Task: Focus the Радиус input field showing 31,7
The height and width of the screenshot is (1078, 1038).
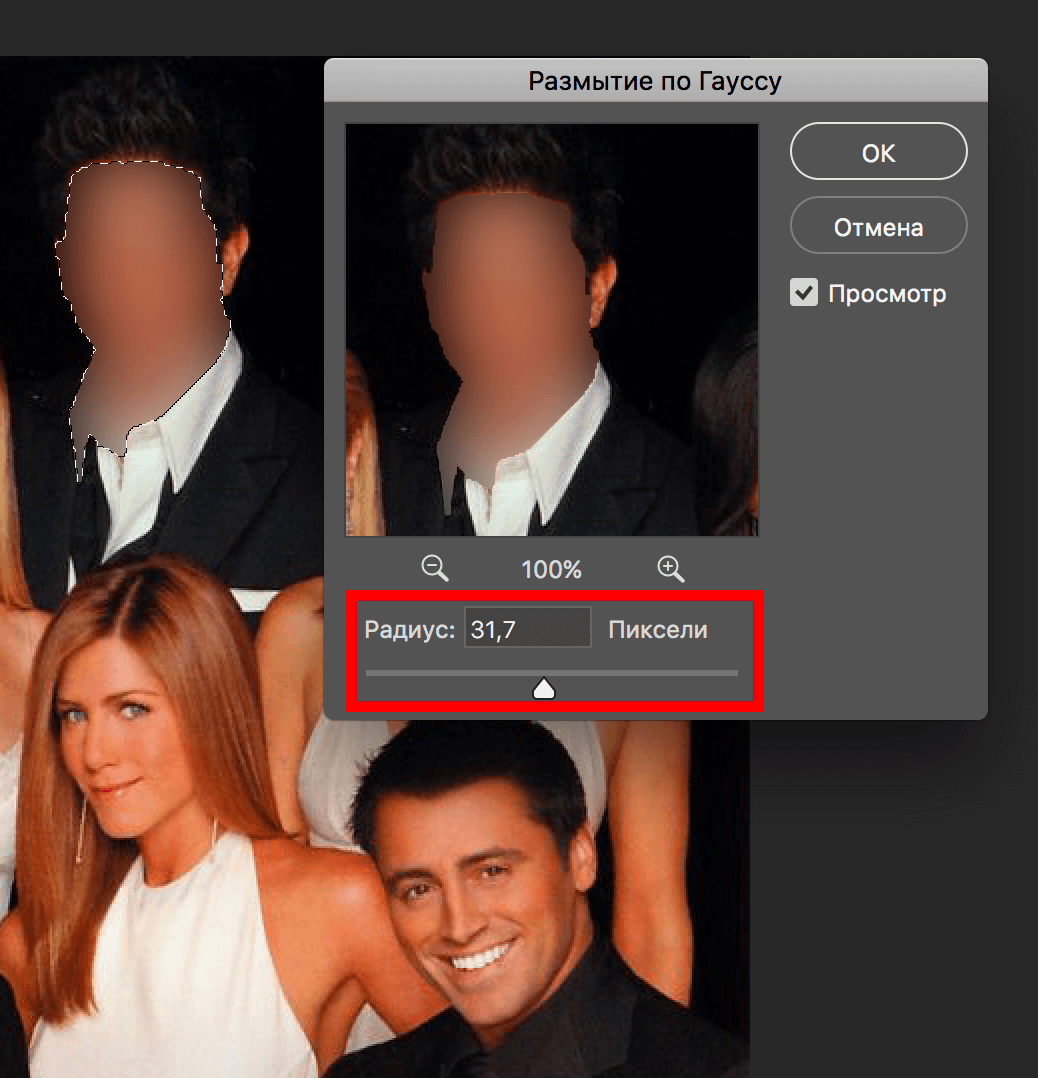Action: (527, 630)
